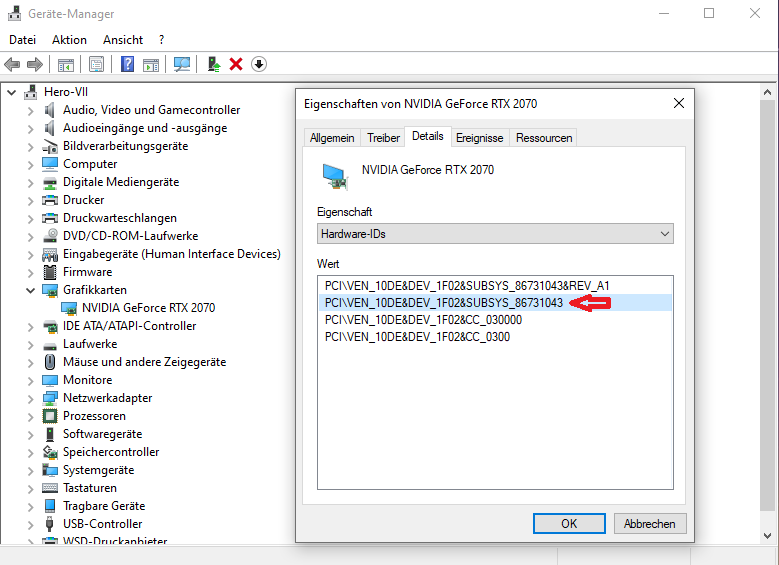This screenshot has height=565, width=779.
Task: Click the Speichercontroller icon in tree
Action: point(50,452)
